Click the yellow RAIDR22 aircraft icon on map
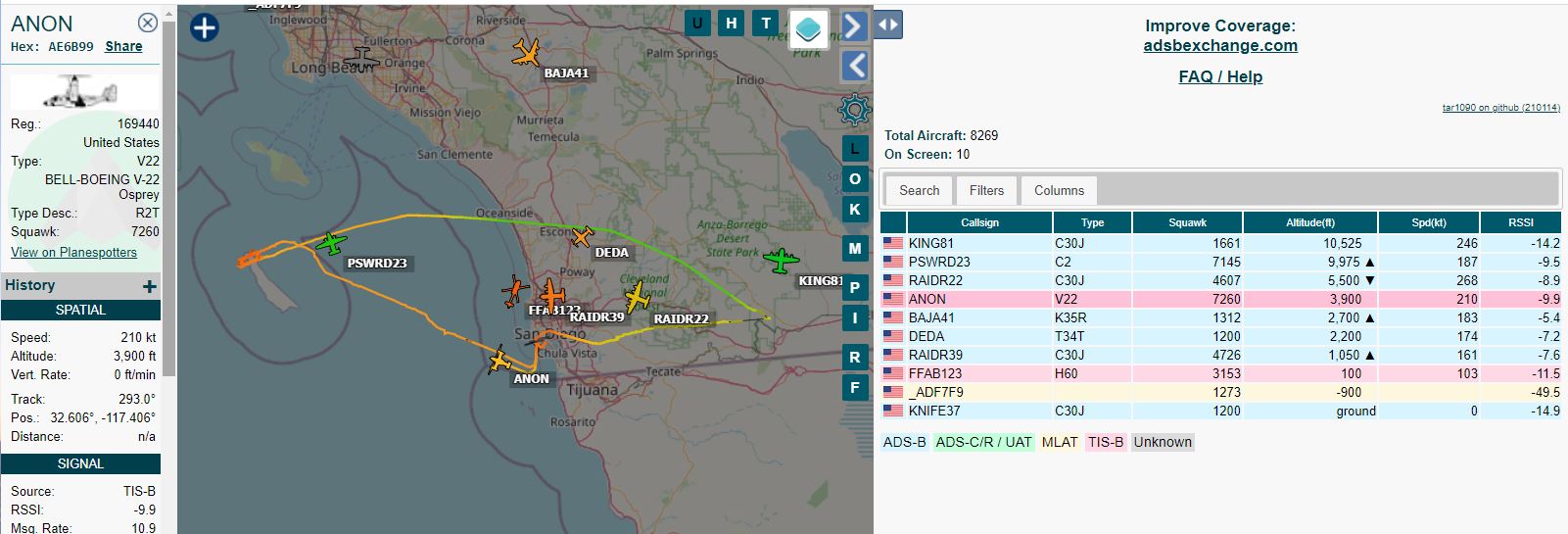Screen dimensions: 1568x534 [638, 296]
